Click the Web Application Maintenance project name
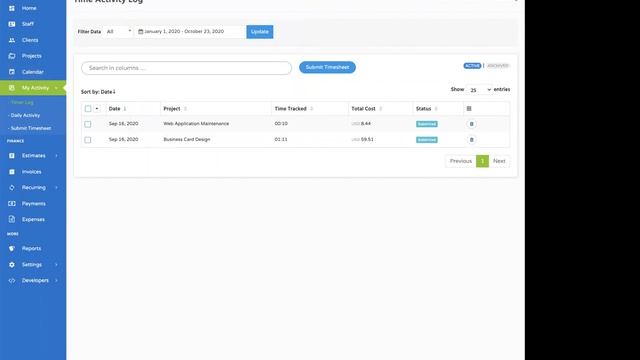 [196, 123]
